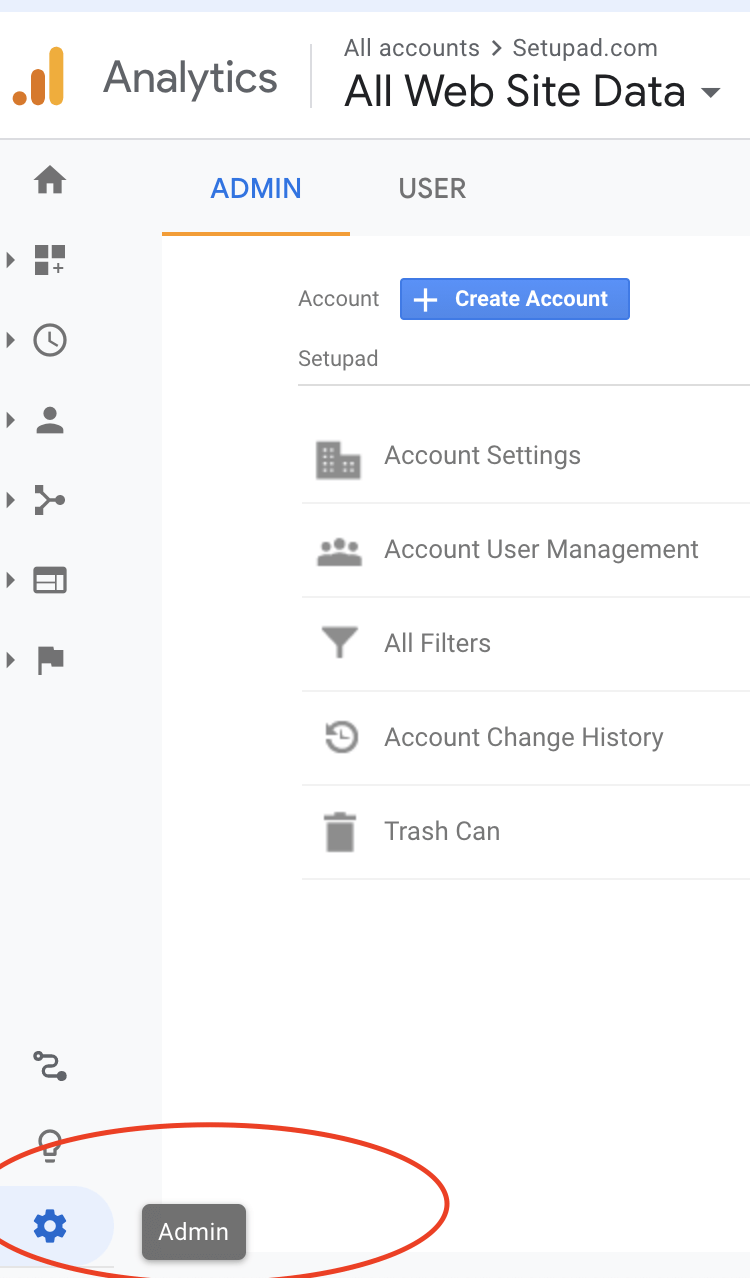750x1278 pixels.
Task: Open the All accounts breadcrumb link
Action: click(x=411, y=47)
